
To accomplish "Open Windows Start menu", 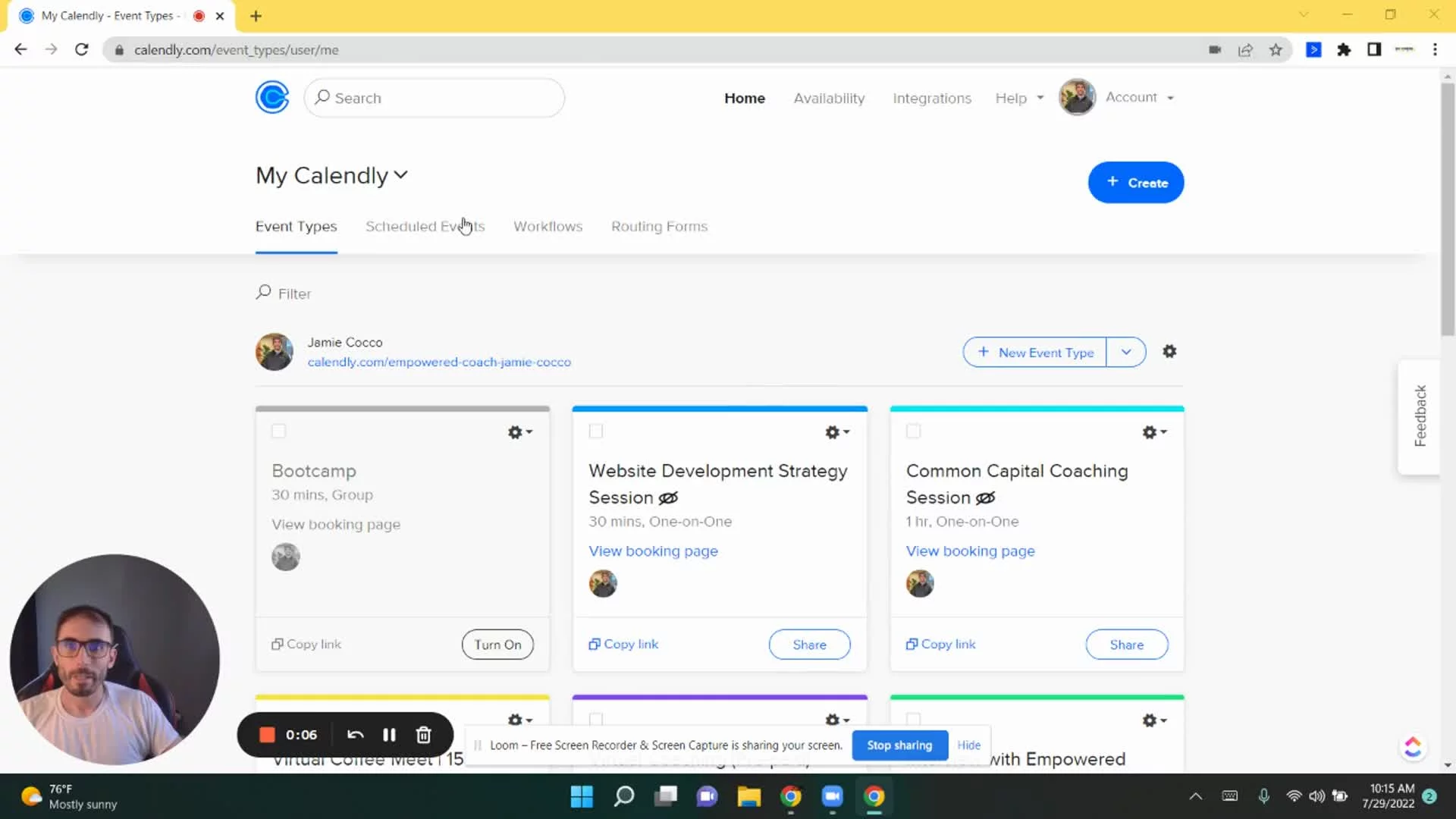I will pos(582,797).
